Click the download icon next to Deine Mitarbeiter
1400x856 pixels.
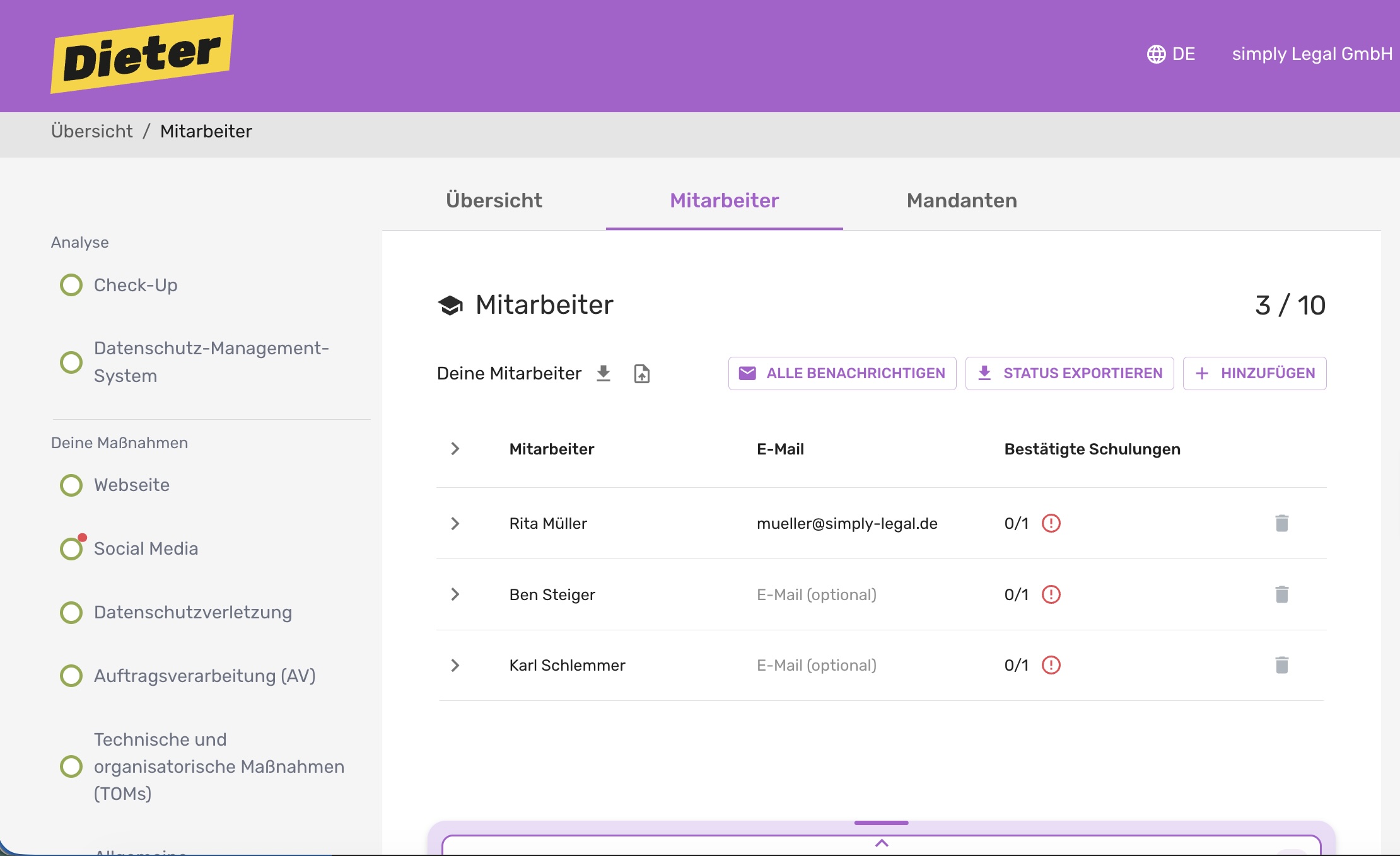604,373
